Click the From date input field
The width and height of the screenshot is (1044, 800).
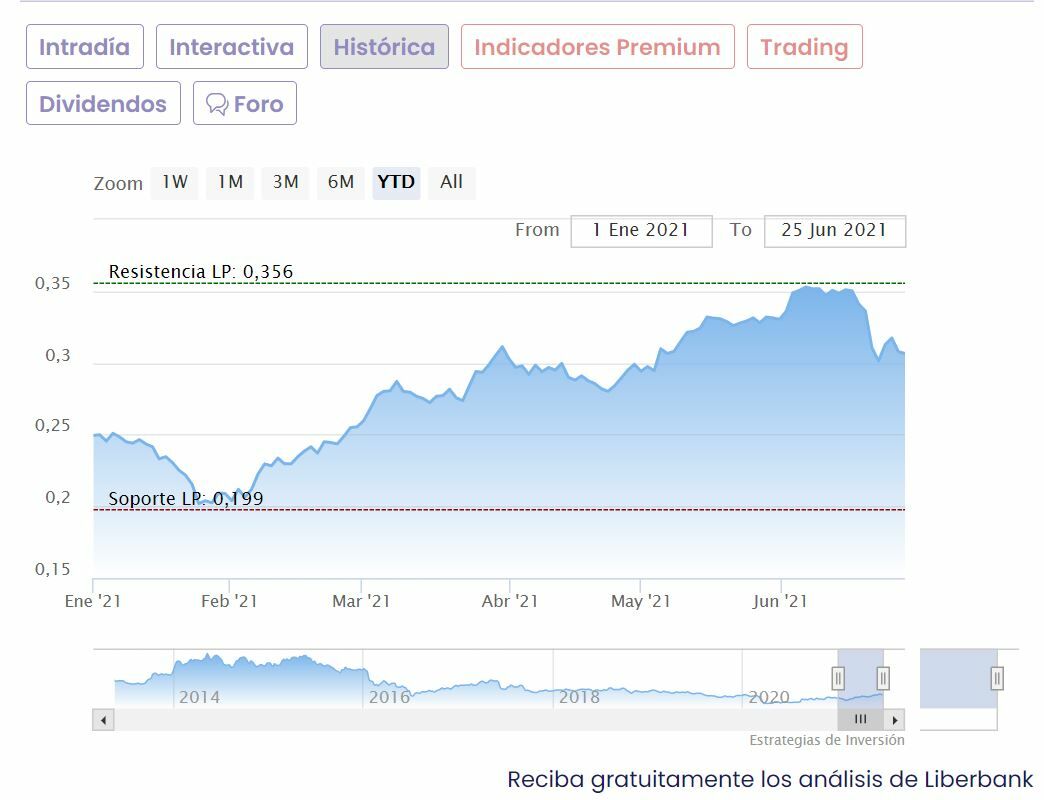point(641,230)
